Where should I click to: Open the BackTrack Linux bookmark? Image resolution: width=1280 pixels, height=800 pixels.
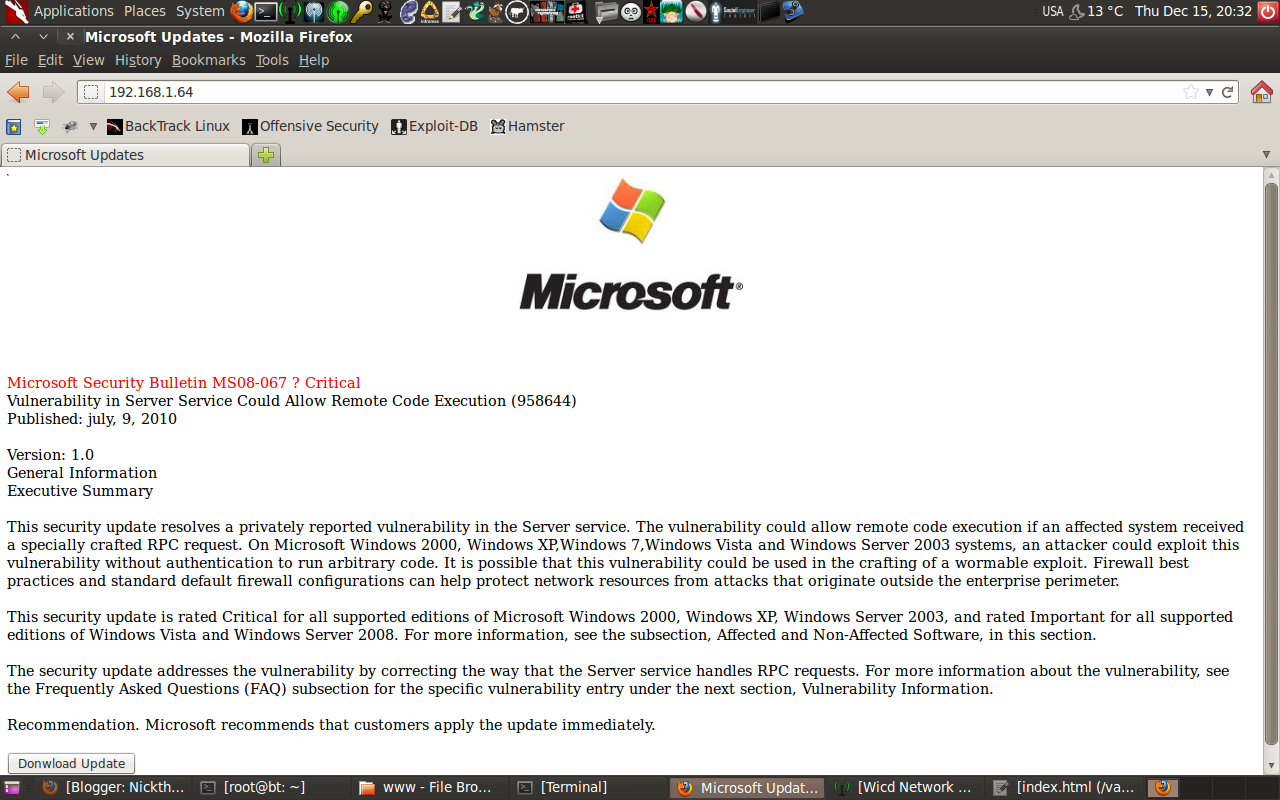point(168,127)
